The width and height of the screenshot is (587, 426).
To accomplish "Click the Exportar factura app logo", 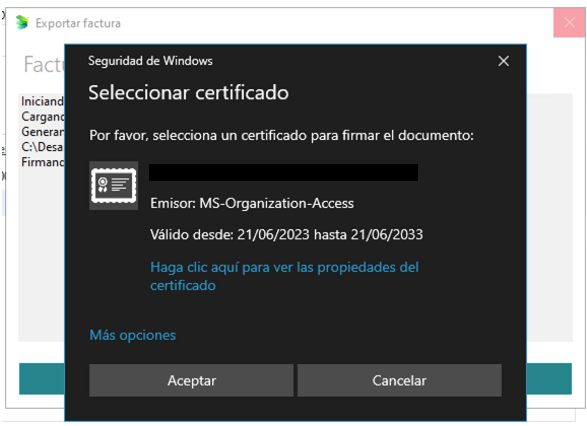I will [22, 23].
